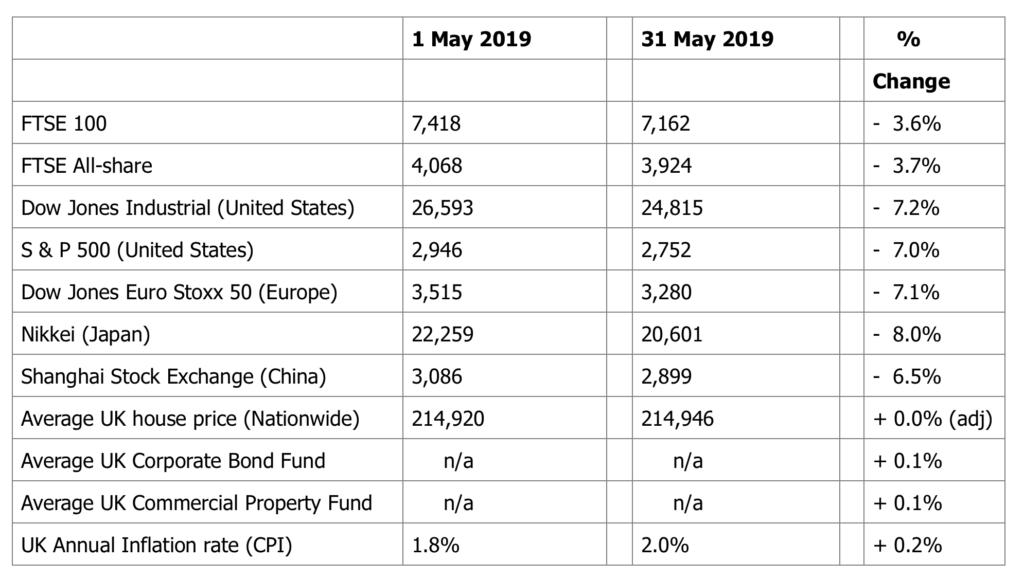This screenshot has width=1024, height=579.
Task: Select the Dow Jones Industrial value 26,593
Action: pos(442,208)
